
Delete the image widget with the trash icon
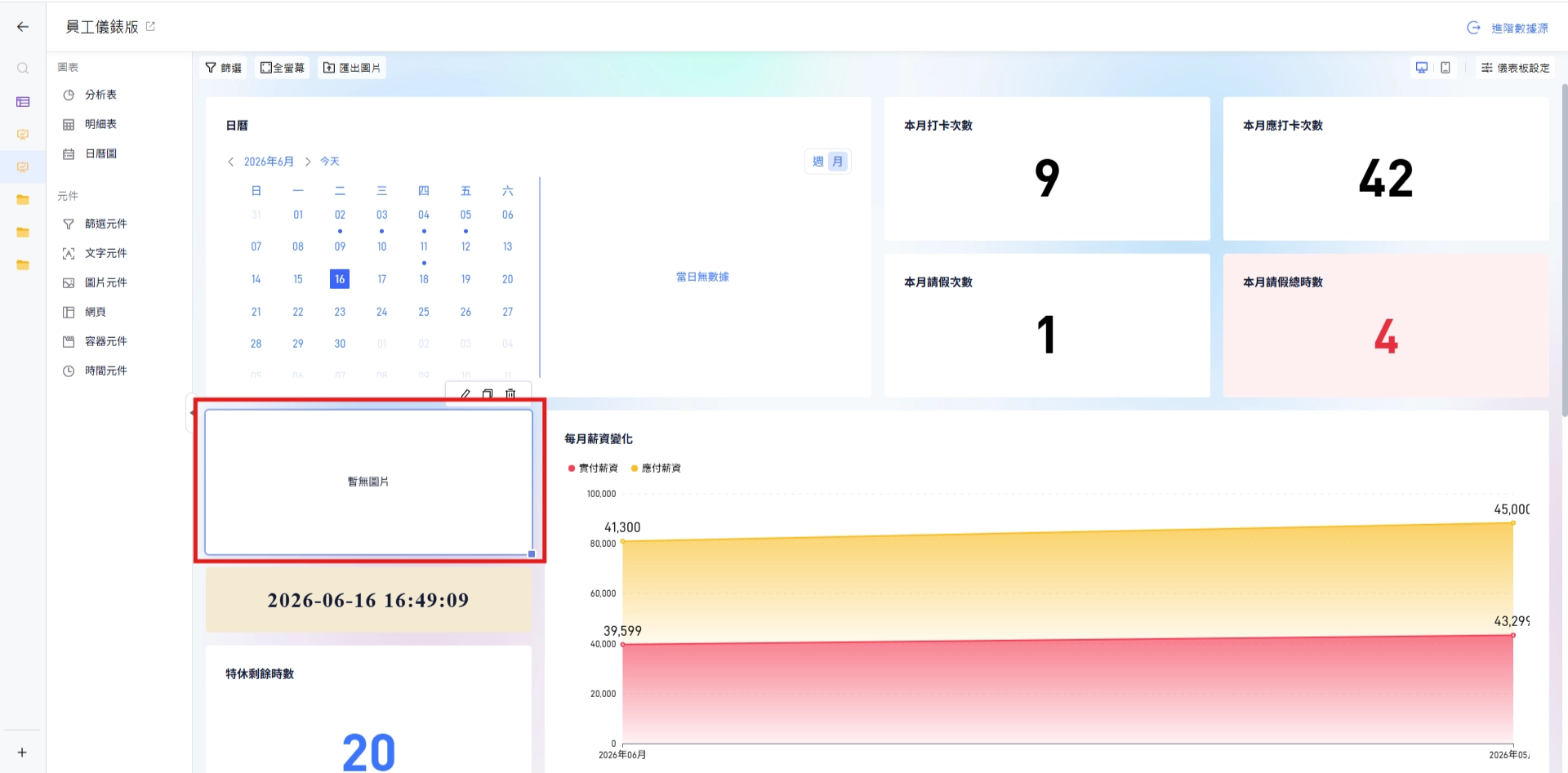pos(510,393)
